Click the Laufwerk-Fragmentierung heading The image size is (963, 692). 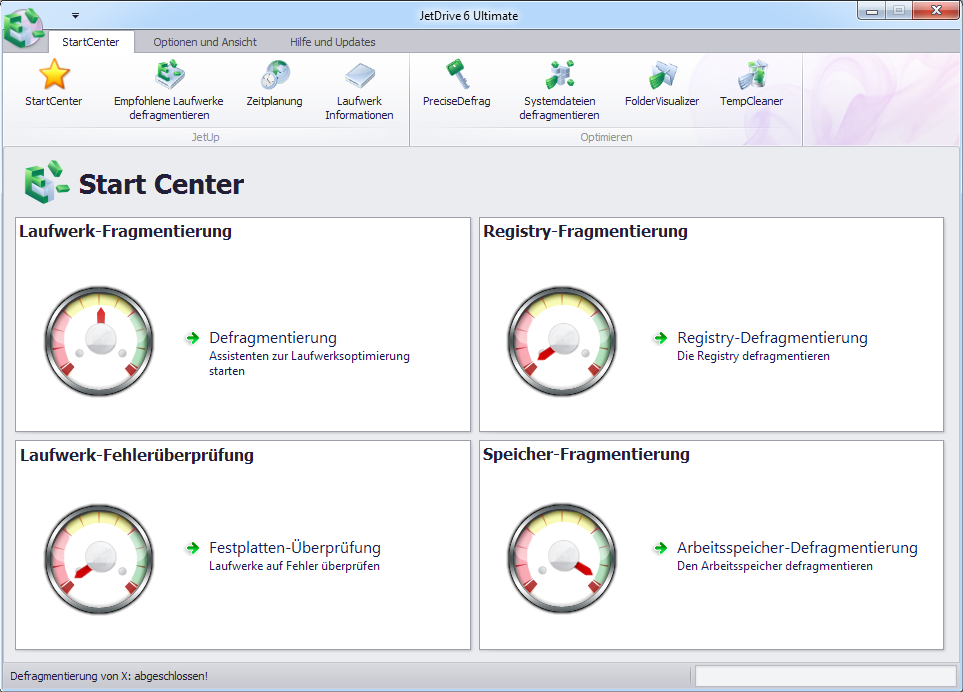125,231
